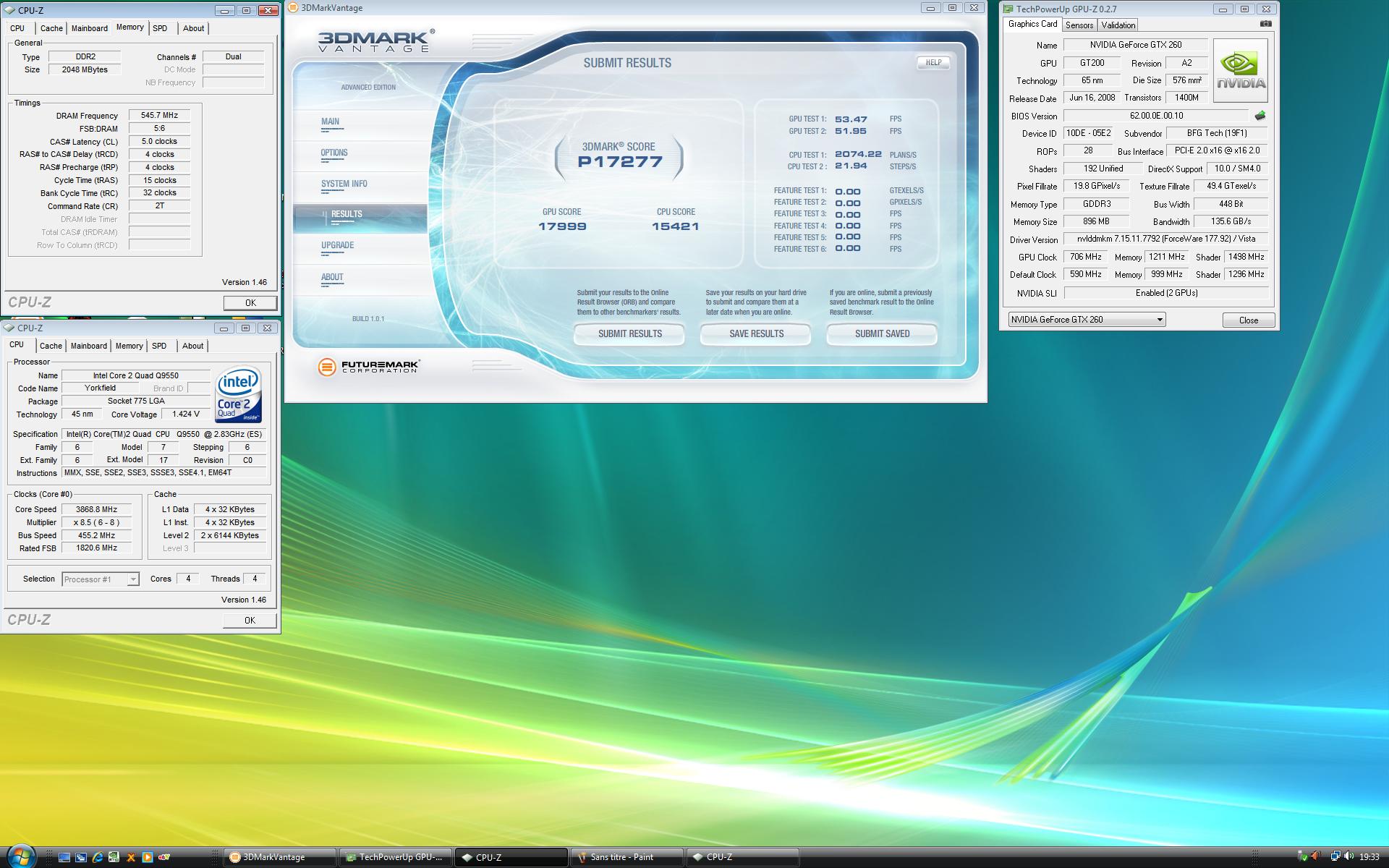This screenshot has height=868, width=1389.
Task: Click the GPU-Z BIOS Version 62.00.0E.00.10 field
Action: pyautogui.click(x=1156, y=116)
